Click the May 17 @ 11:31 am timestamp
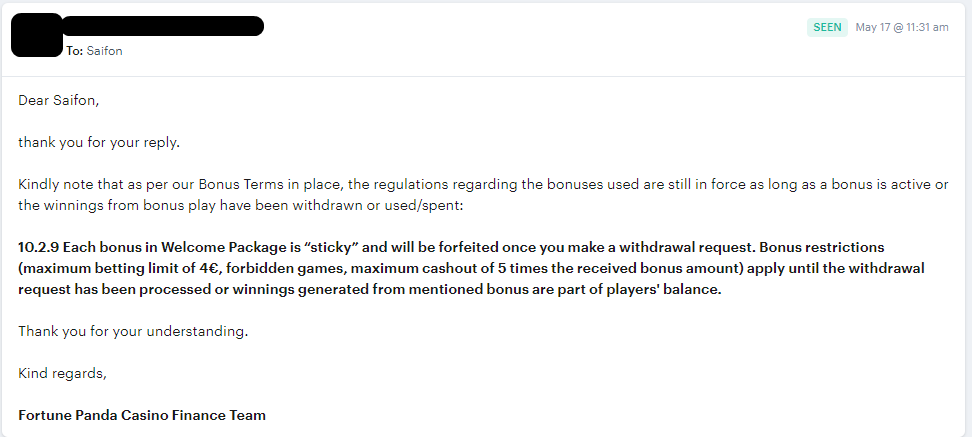This screenshot has width=972, height=437. point(902,28)
